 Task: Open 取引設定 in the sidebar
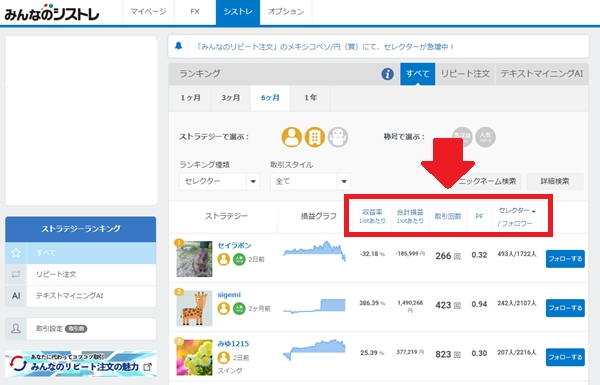[x=81, y=328]
